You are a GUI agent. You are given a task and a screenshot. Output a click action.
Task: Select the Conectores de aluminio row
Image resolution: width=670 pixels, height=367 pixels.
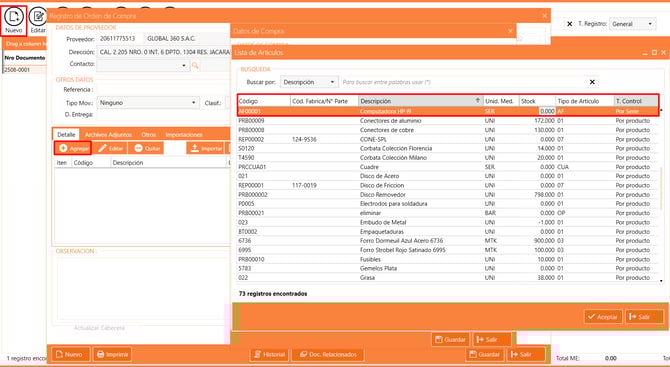click(447, 121)
